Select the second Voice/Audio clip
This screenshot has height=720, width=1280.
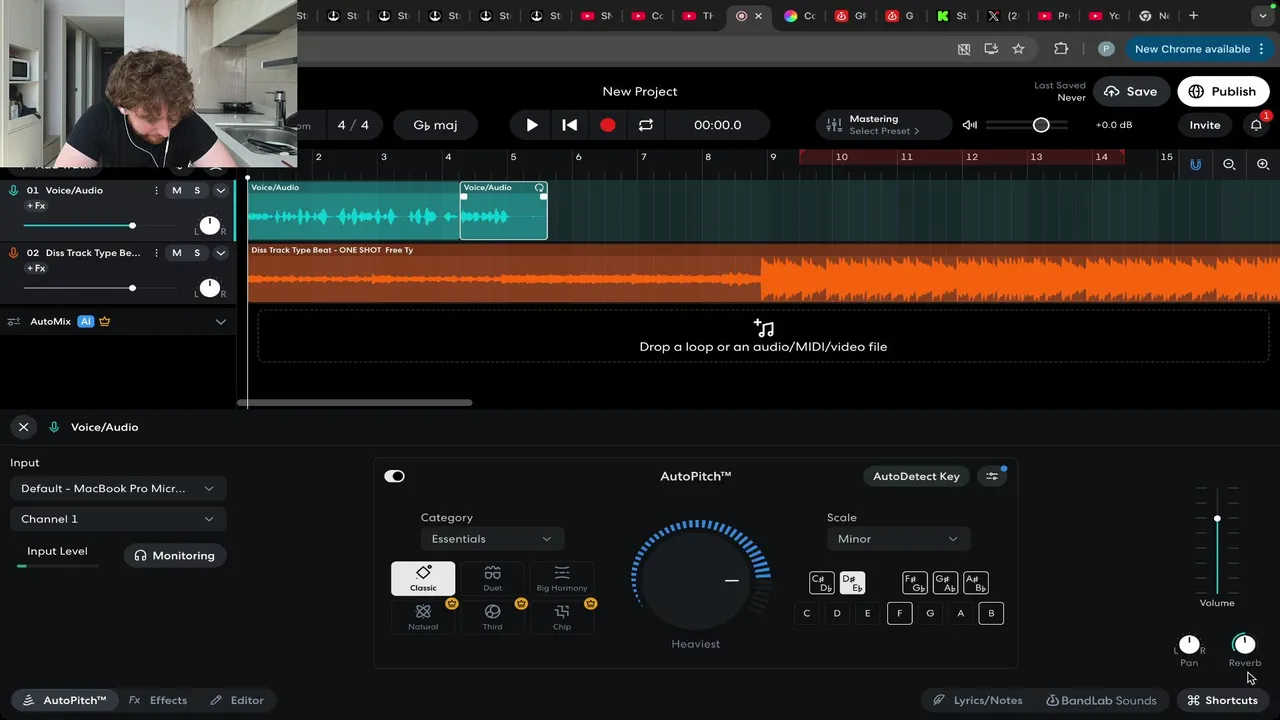pyautogui.click(x=503, y=211)
